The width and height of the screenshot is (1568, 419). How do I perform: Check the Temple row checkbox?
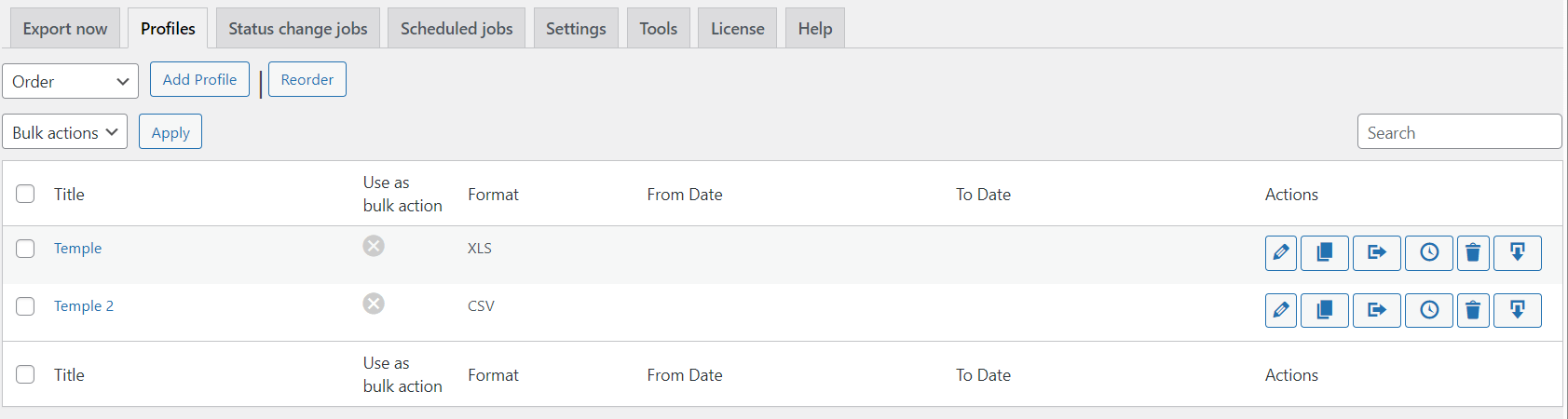pos(25,249)
